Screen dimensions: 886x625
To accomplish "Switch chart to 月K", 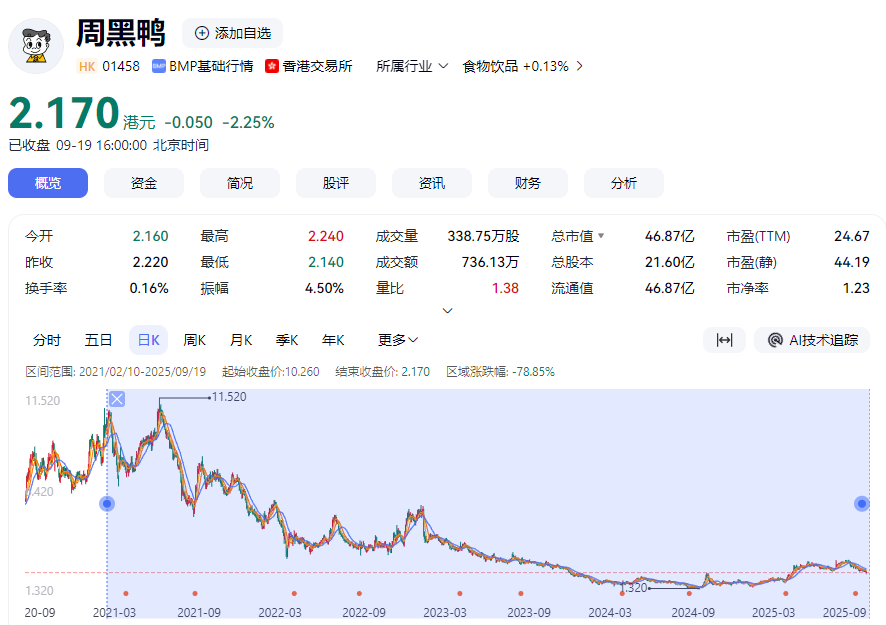I will click(241, 340).
